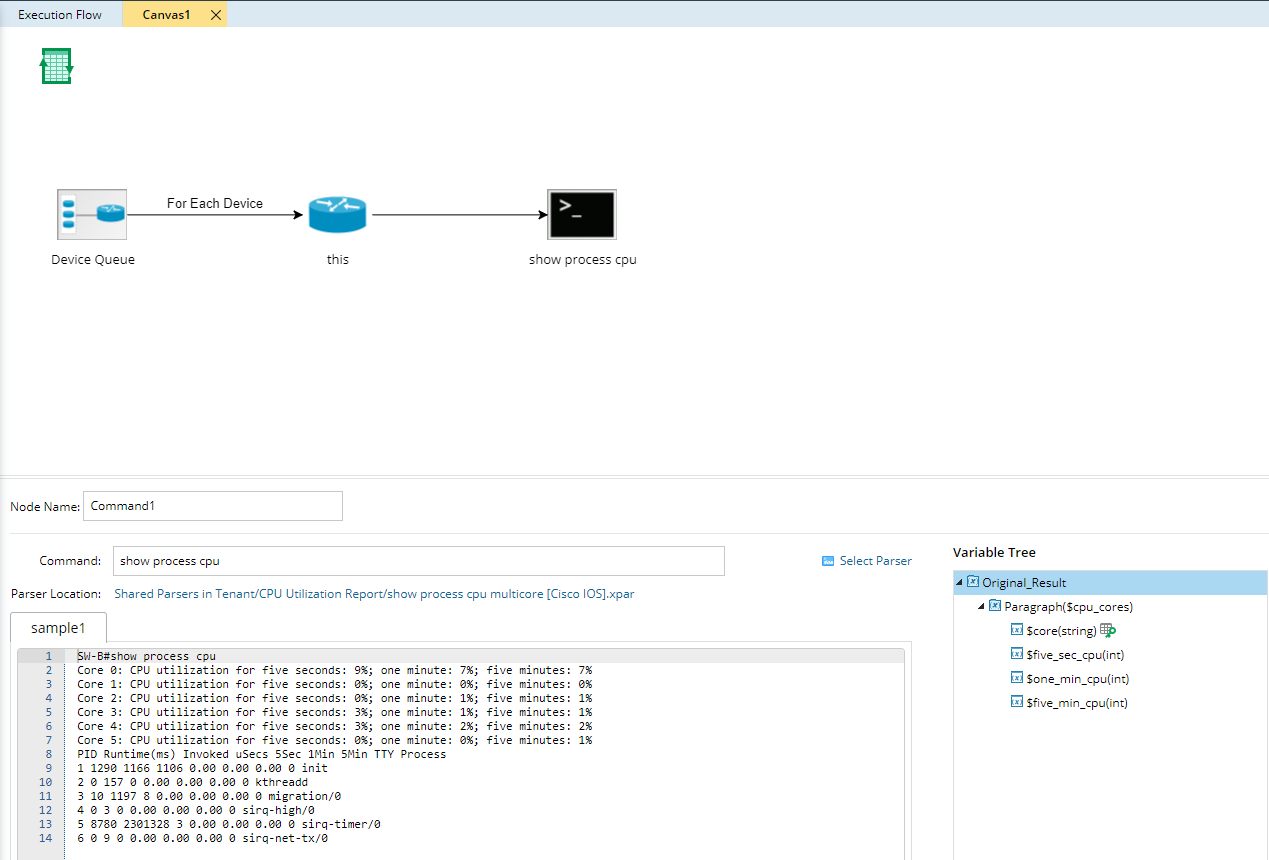Screen dimensions: 1269x860
Task: Collapse the Original_Result tree node
Action: (960, 582)
